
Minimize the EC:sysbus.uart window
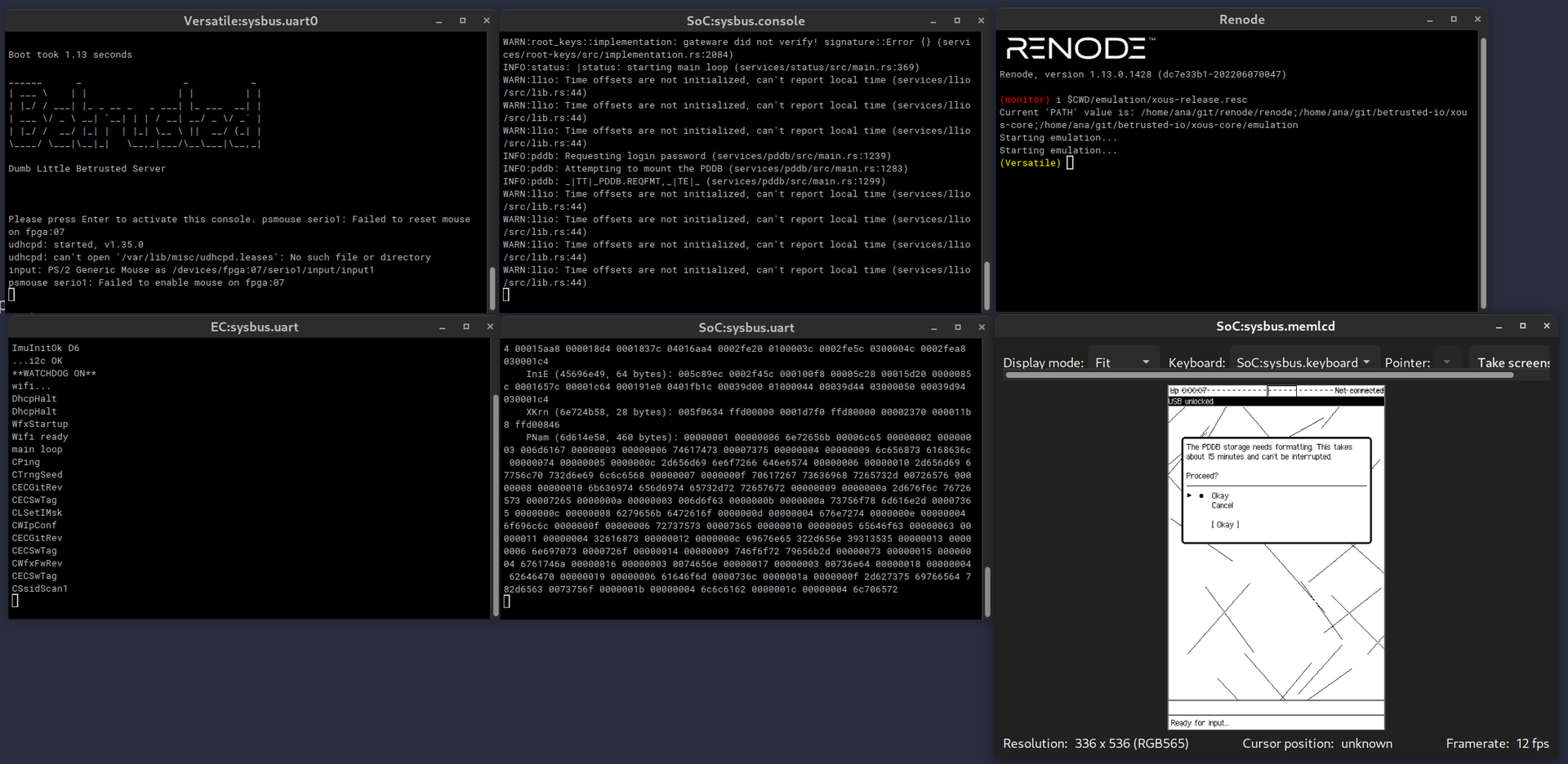442,326
